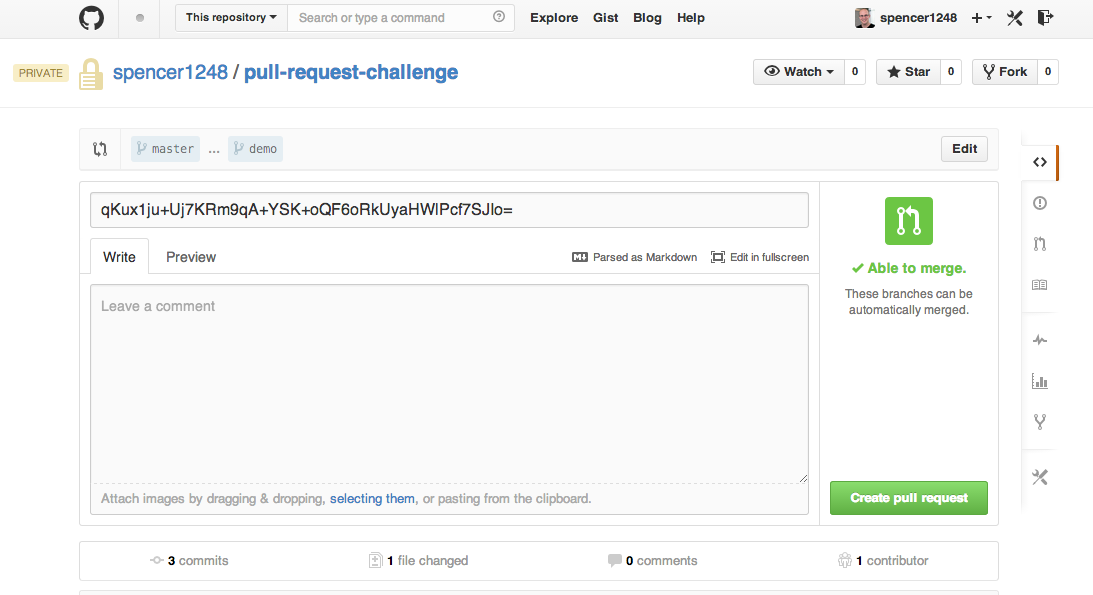Click the compare branches arrows icon
The width and height of the screenshot is (1093, 595).
click(99, 148)
